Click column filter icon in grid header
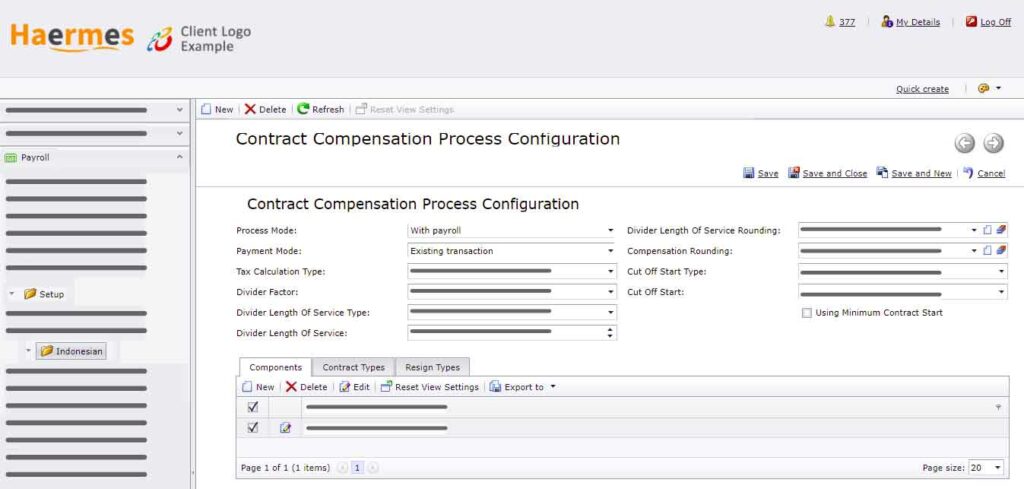 pyautogui.click(x=998, y=407)
